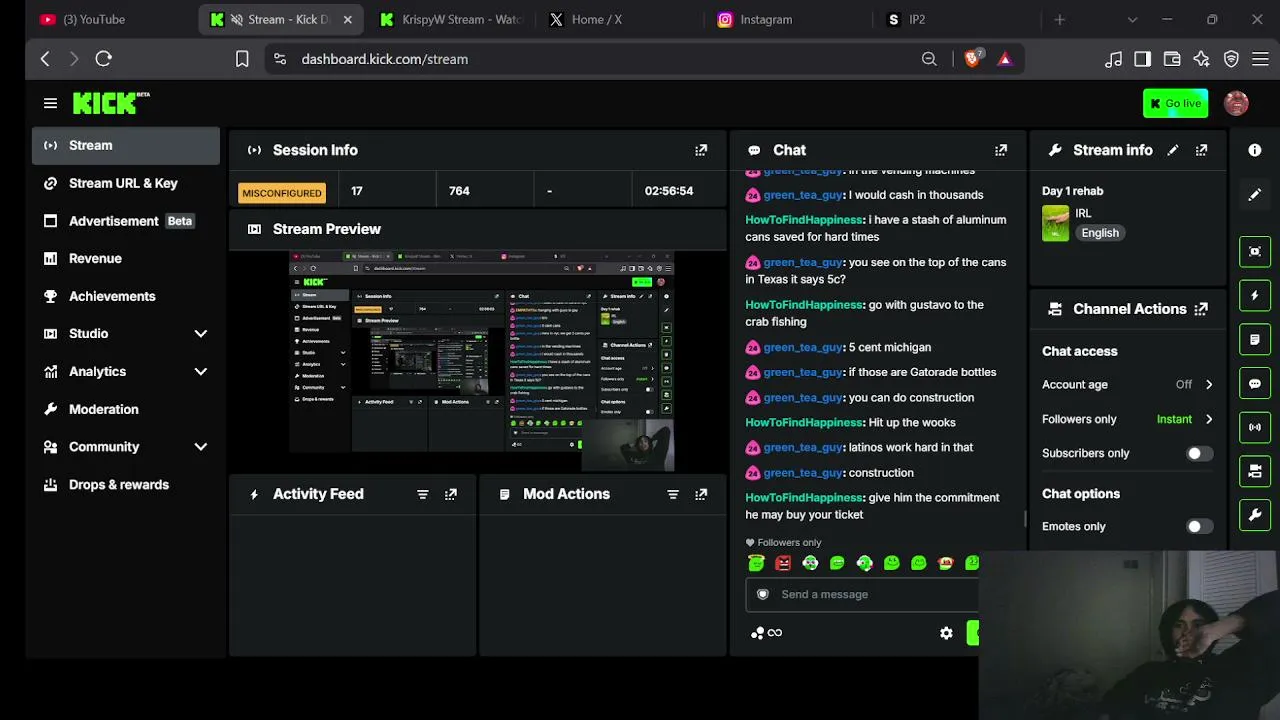Viewport: 1280px width, 720px height.
Task: Filter the Activity Feed
Action: point(422,494)
